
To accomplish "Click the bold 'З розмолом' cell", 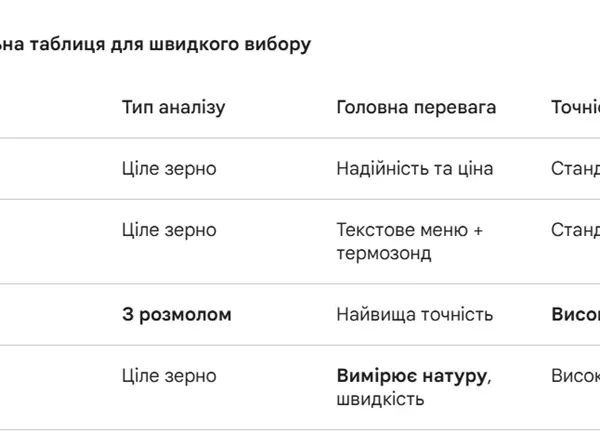I will coord(177,315).
